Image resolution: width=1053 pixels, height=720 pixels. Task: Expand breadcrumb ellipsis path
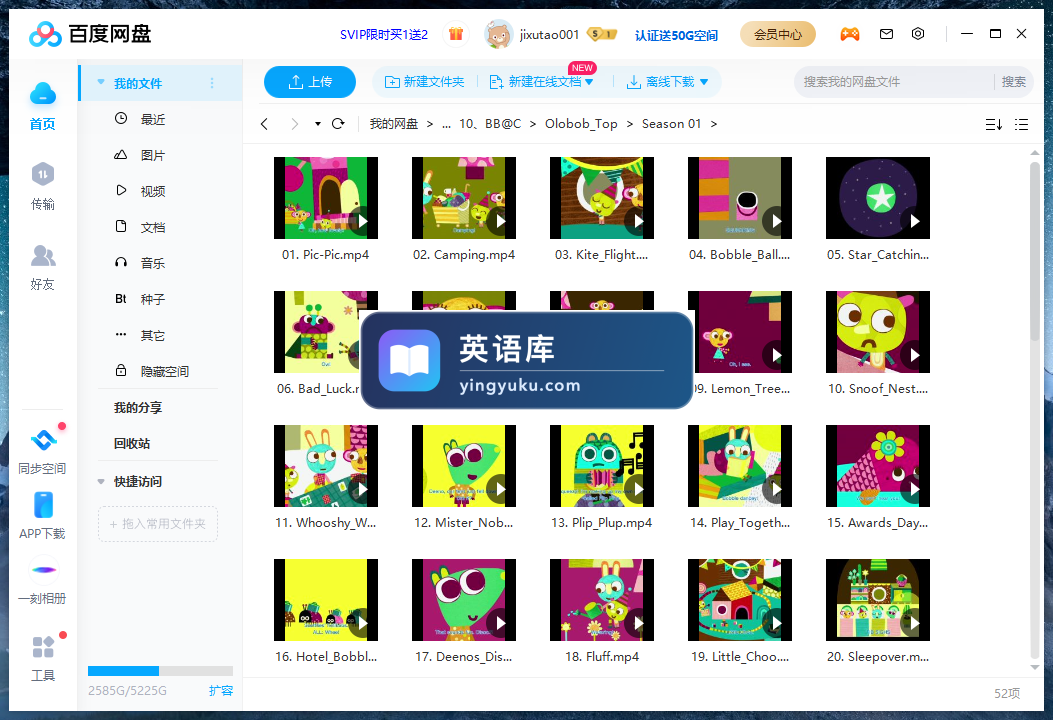point(447,124)
